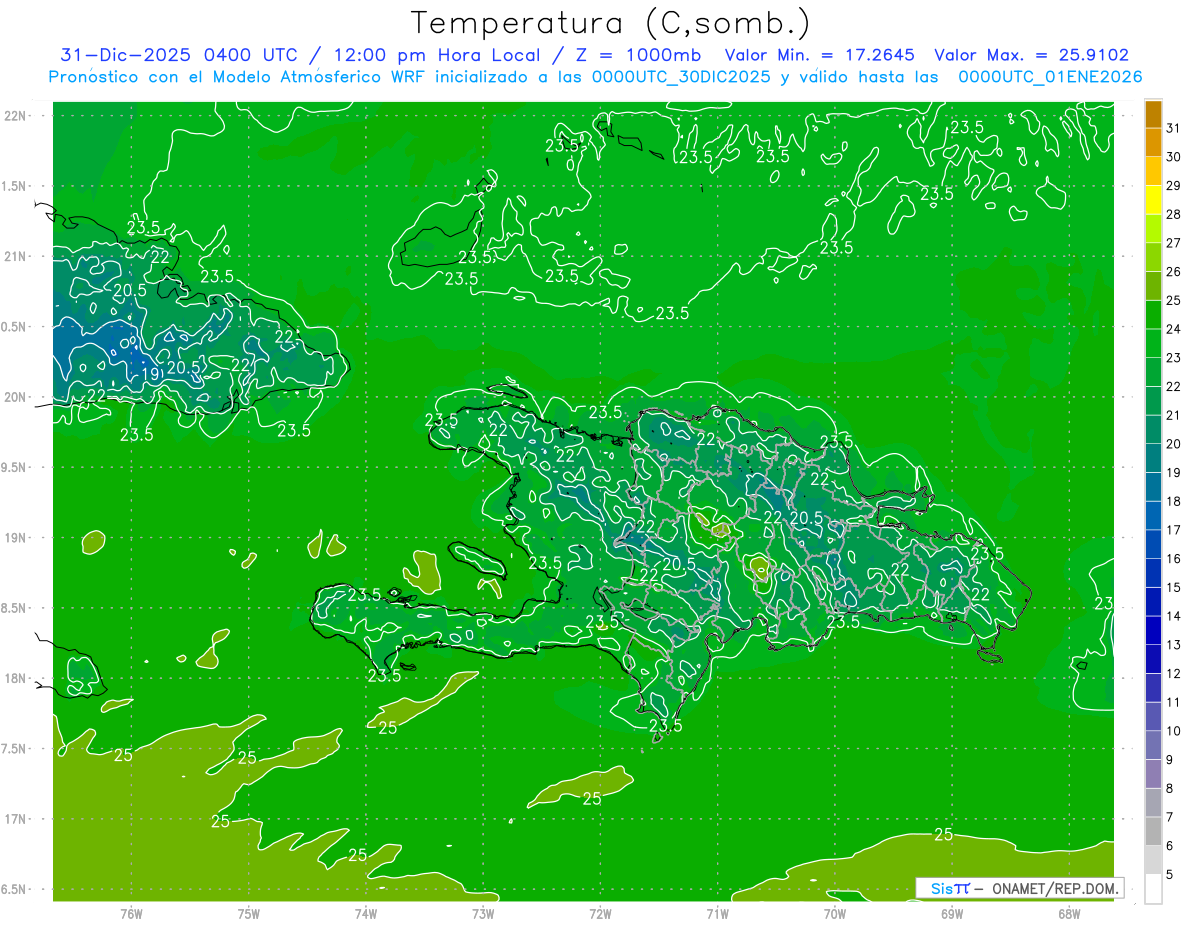Click the '7.5N' latitude axis label
1200x927 pixels.
[15, 748]
